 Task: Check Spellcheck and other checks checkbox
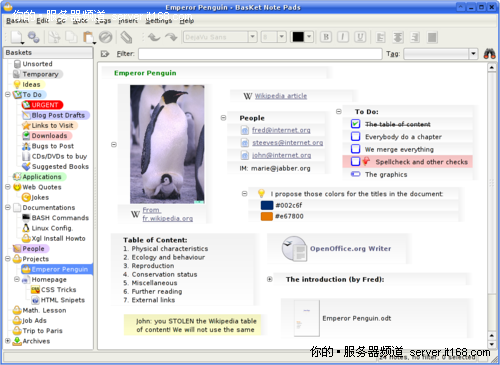(356, 161)
